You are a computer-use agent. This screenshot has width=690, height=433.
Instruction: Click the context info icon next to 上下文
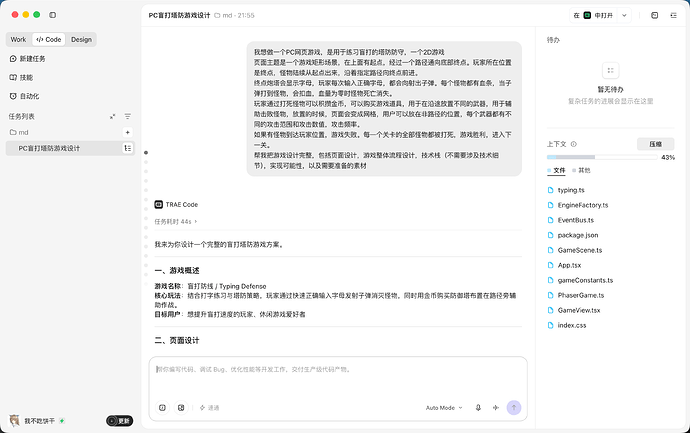(x=573, y=144)
